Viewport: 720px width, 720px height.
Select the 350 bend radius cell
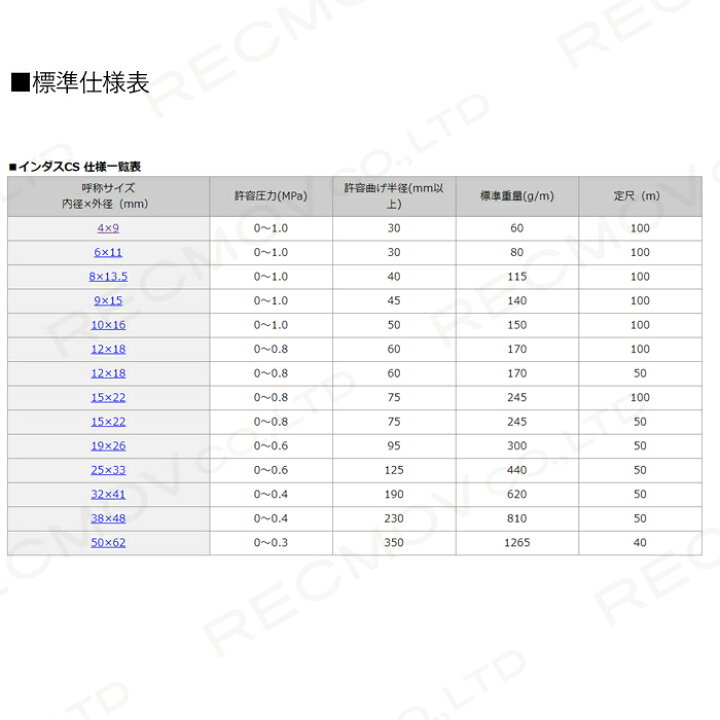tap(394, 543)
